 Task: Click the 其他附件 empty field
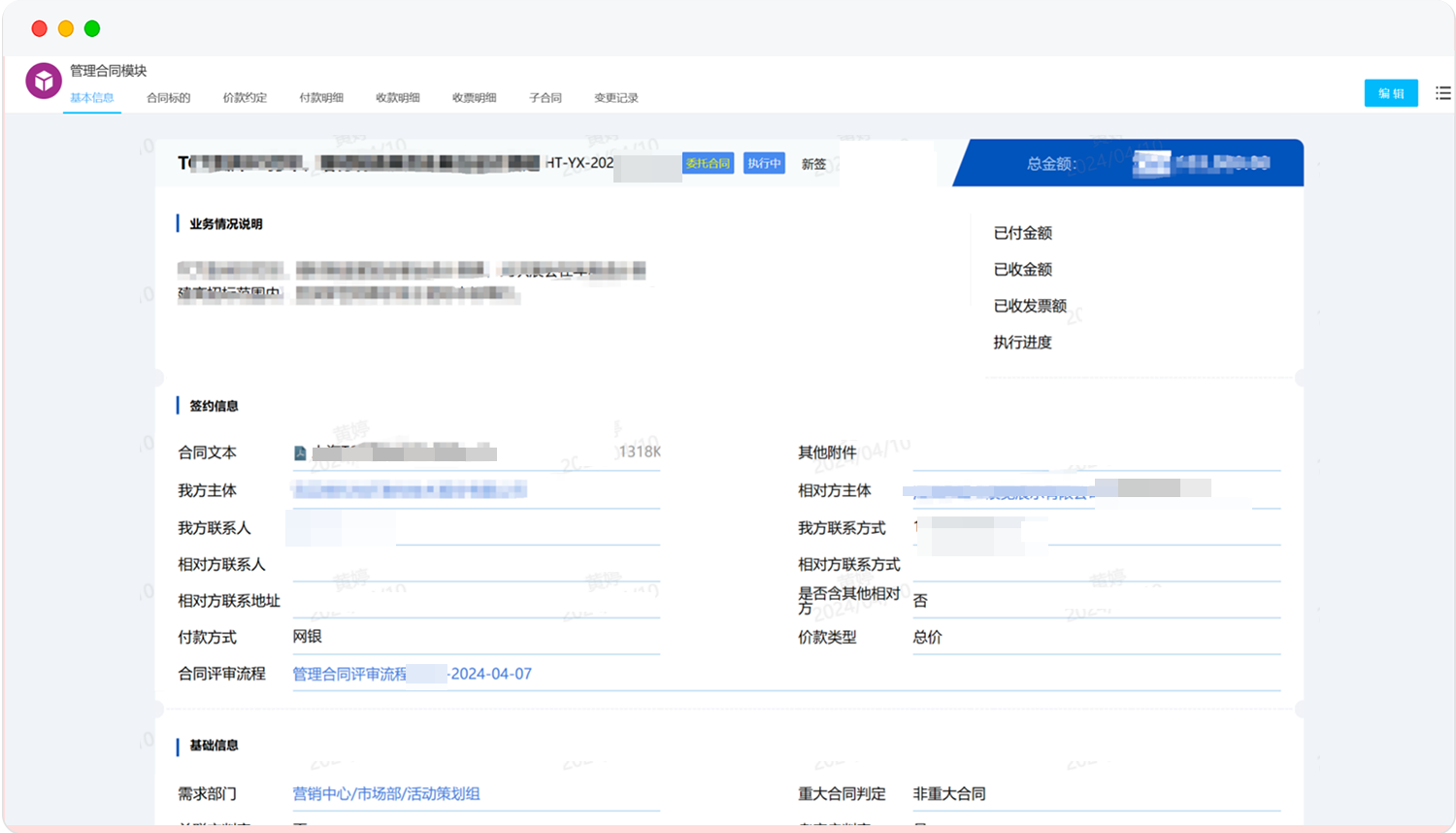tap(1097, 453)
